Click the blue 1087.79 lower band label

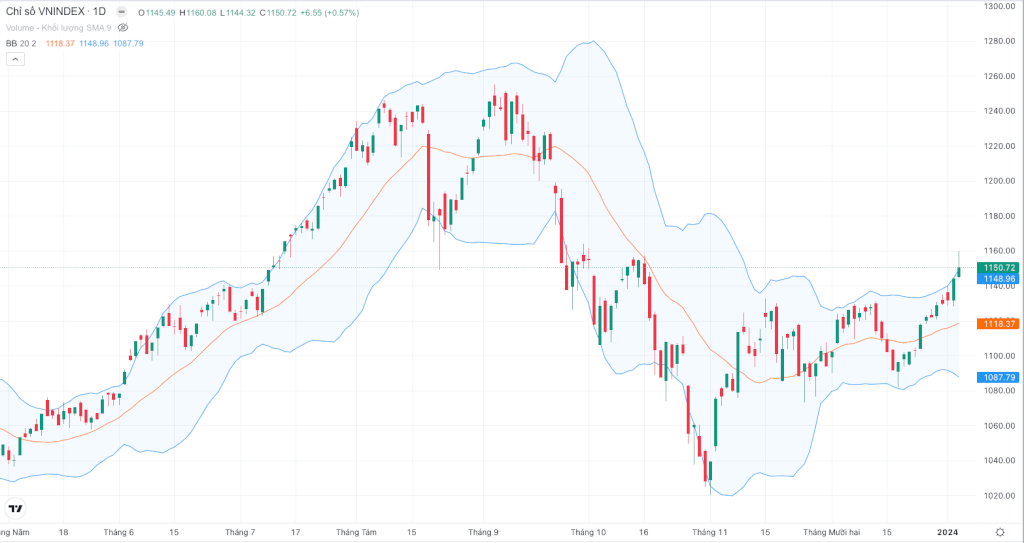coord(999,378)
